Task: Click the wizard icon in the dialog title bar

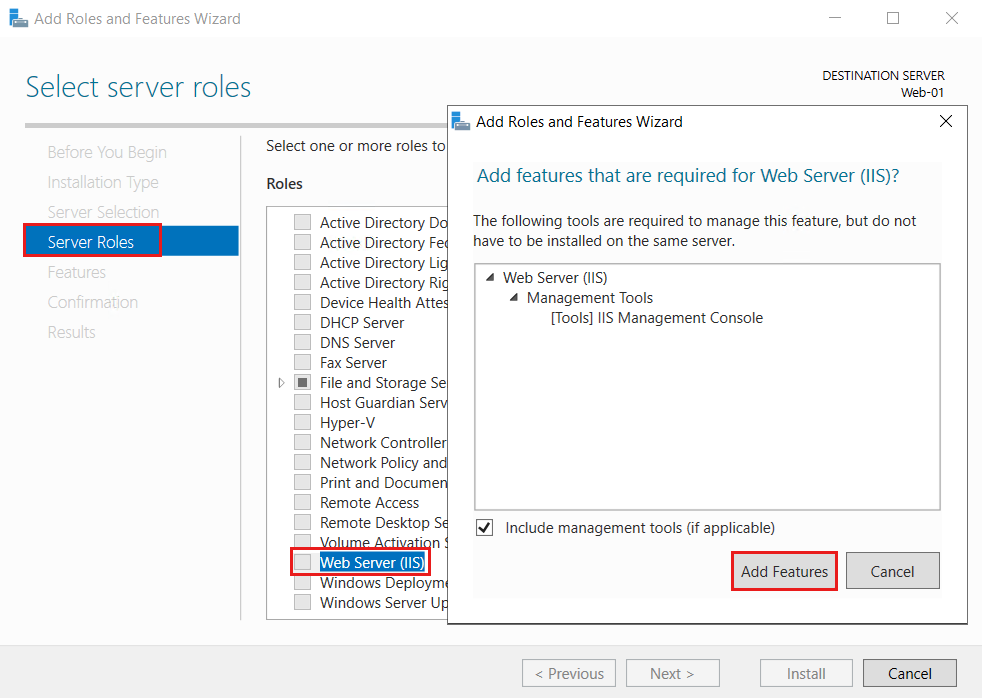Action: click(460, 121)
